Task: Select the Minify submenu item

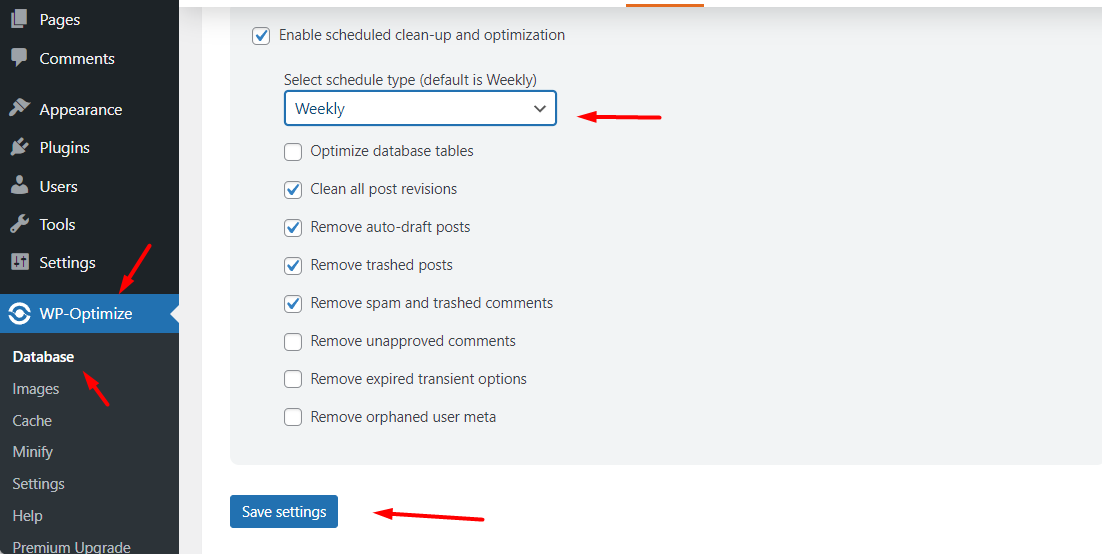Action: point(33,452)
